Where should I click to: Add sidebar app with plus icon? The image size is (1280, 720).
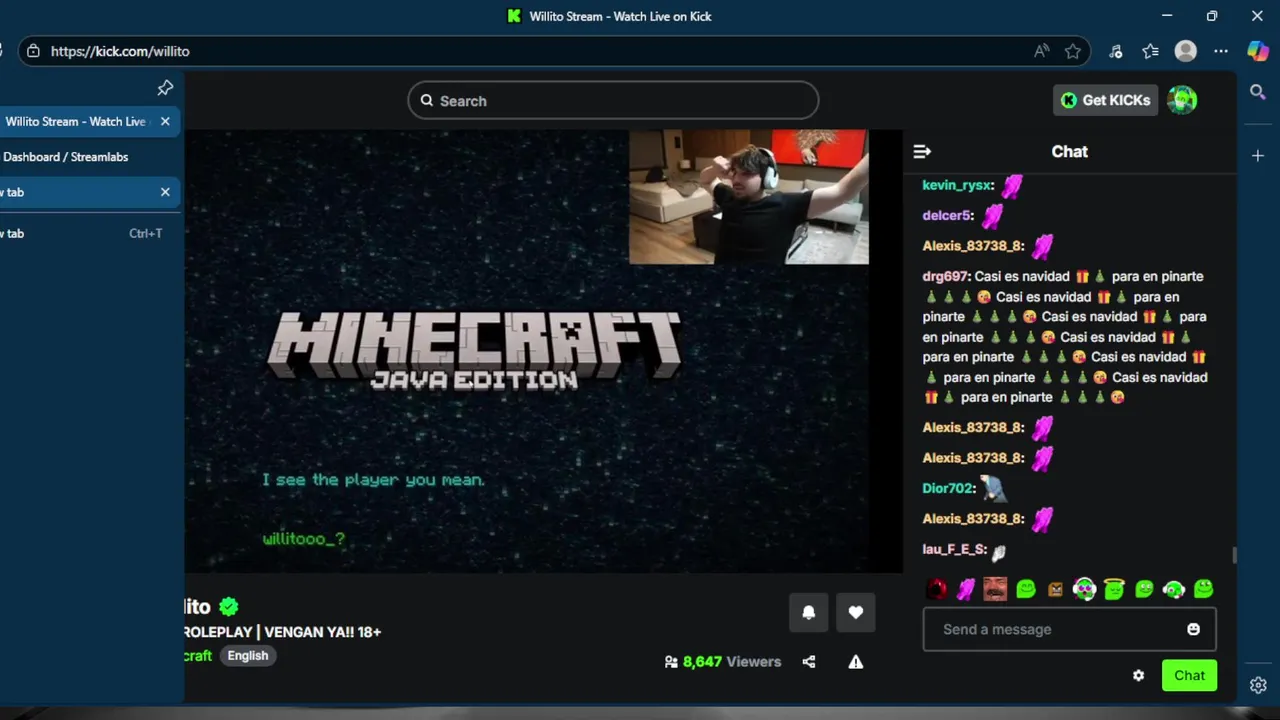point(1258,155)
